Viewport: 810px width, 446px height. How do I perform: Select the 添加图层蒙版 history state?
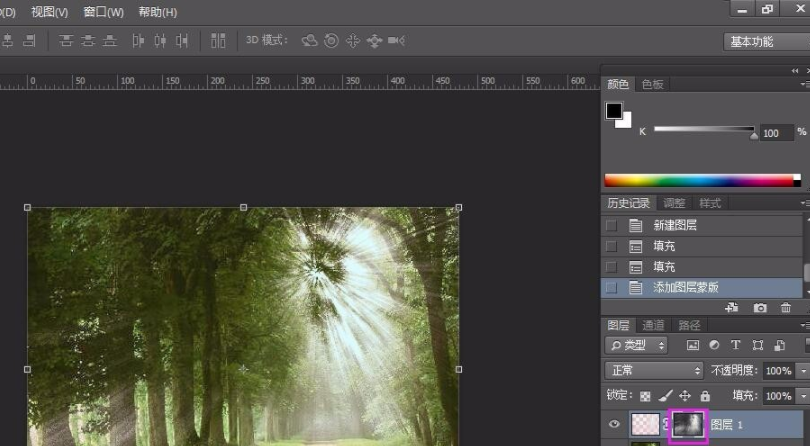[x=685, y=287]
